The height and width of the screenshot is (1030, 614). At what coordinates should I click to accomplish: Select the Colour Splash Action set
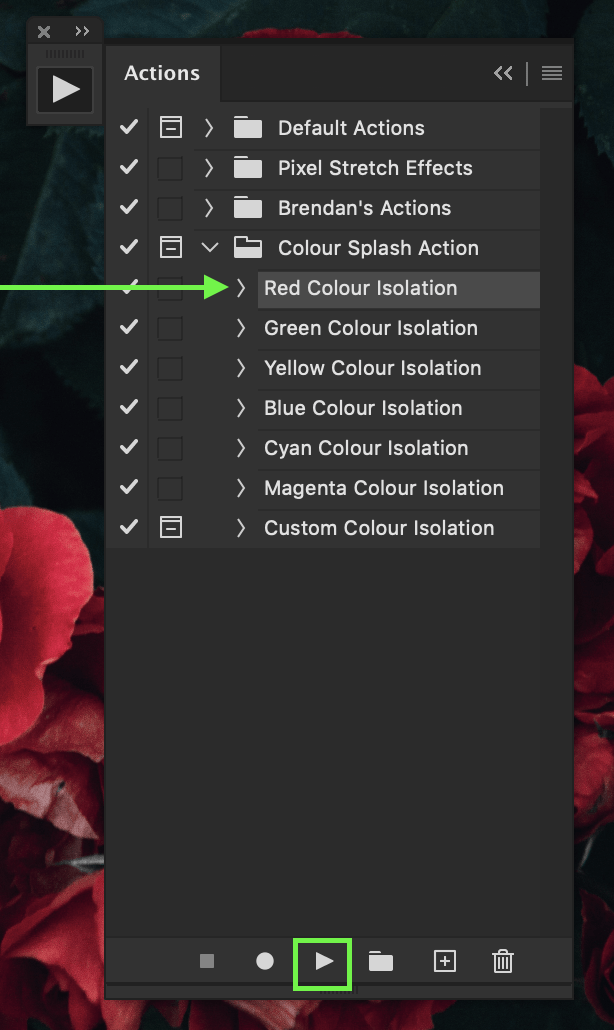pos(378,248)
